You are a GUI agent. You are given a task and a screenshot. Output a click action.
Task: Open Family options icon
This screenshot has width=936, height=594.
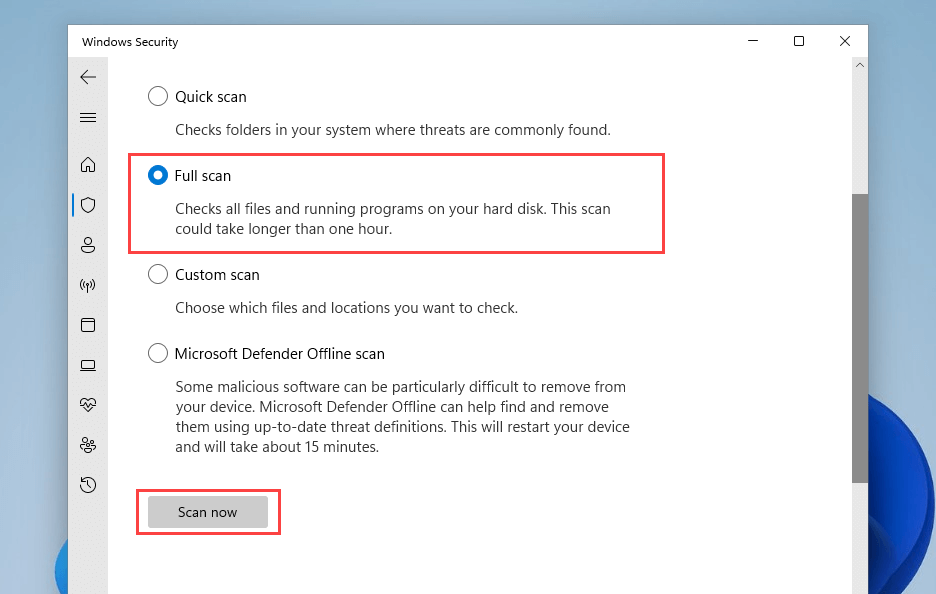click(88, 445)
